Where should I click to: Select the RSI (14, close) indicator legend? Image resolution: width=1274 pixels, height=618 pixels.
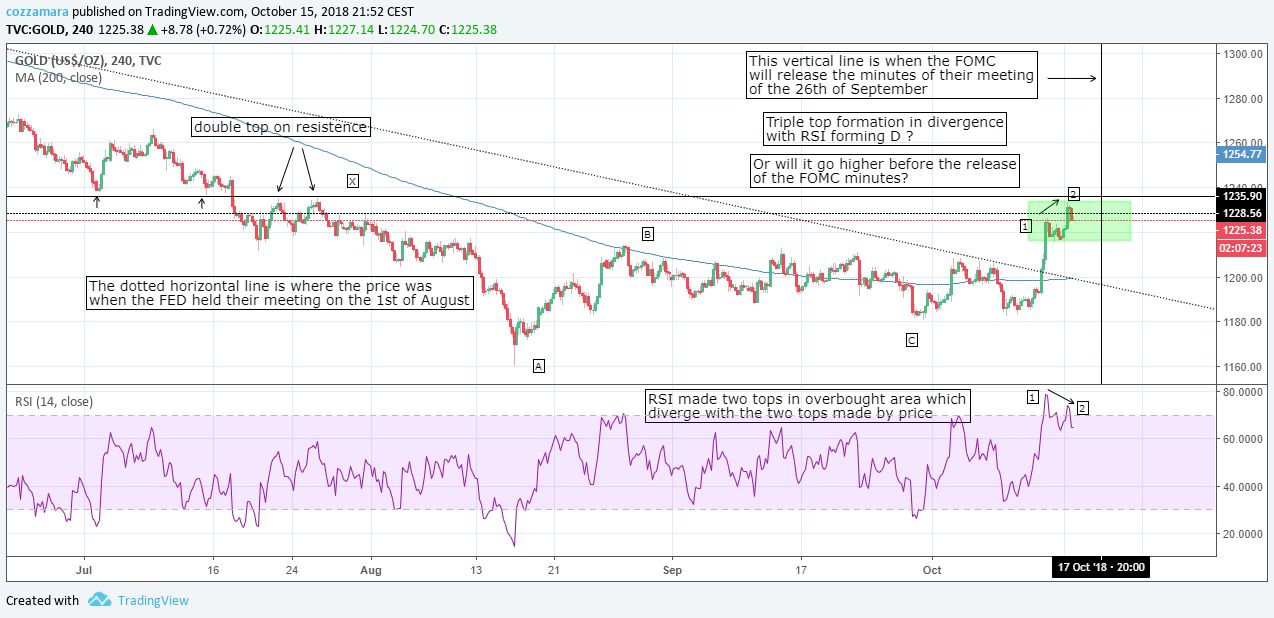pyautogui.click(x=54, y=402)
